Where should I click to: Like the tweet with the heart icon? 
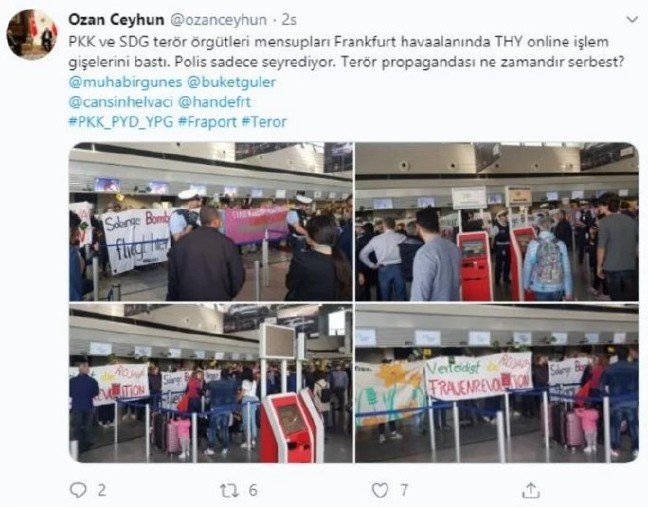tap(380, 490)
